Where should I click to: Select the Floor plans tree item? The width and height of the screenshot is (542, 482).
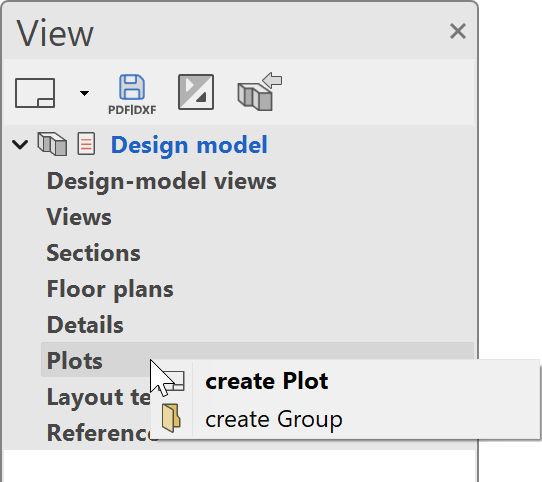tap(110, 289)
